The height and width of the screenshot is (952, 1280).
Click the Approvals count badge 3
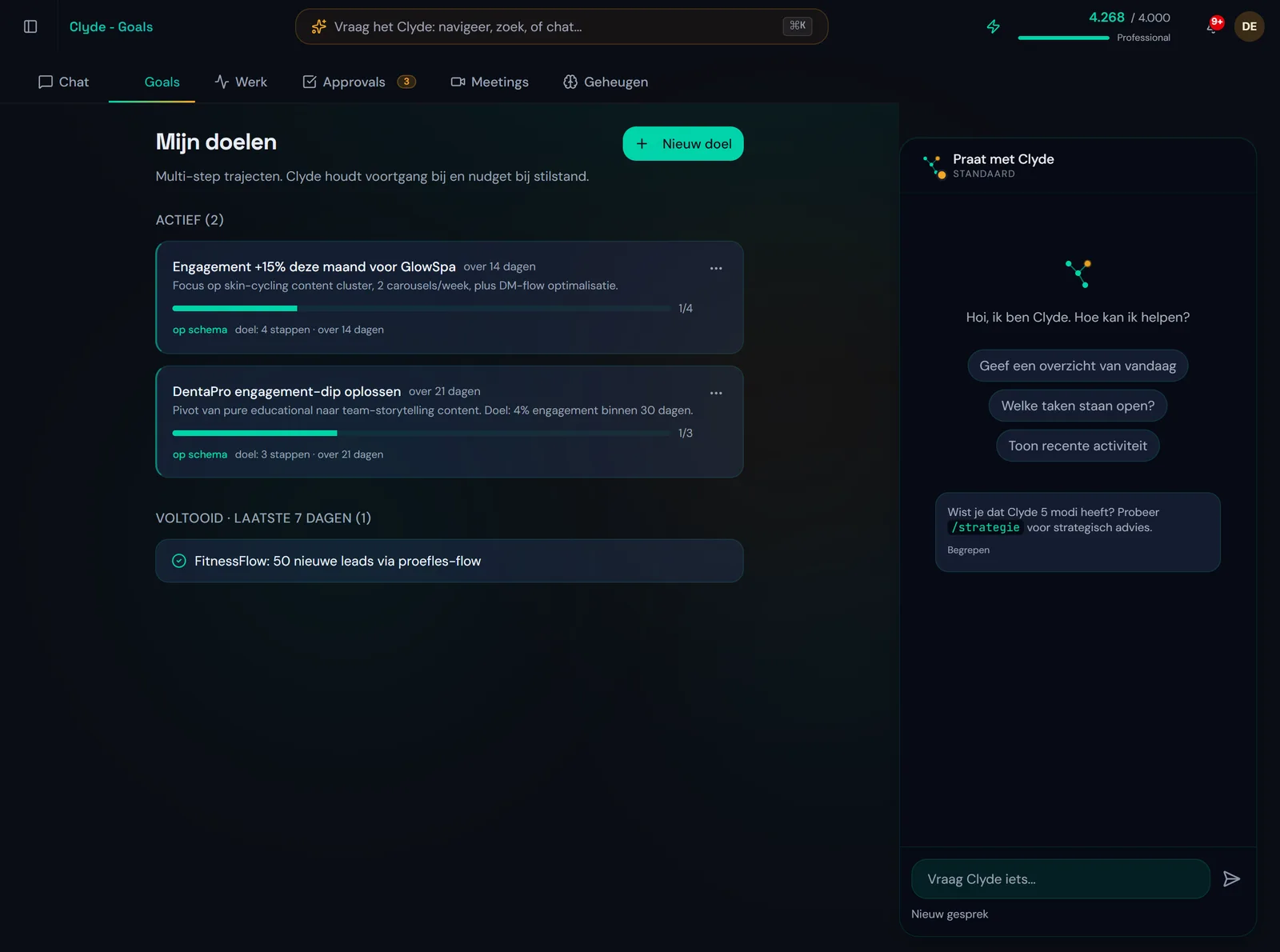coord(406,82)
